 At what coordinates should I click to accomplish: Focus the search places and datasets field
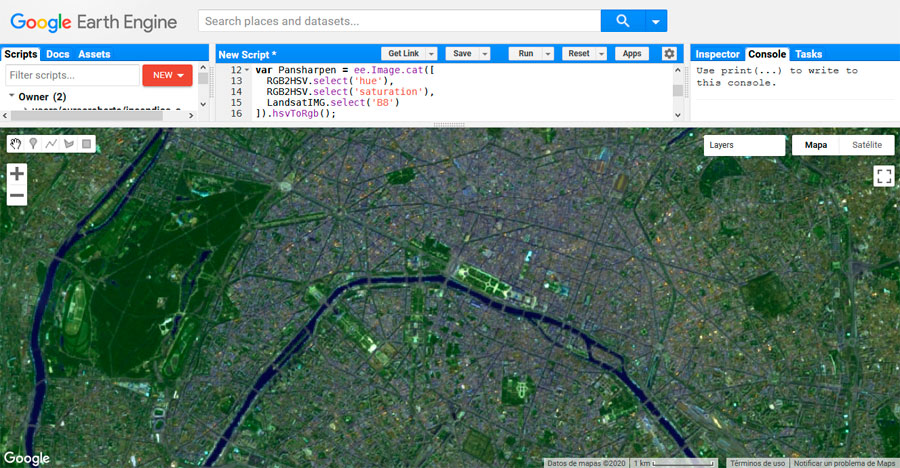coord(399,21)
